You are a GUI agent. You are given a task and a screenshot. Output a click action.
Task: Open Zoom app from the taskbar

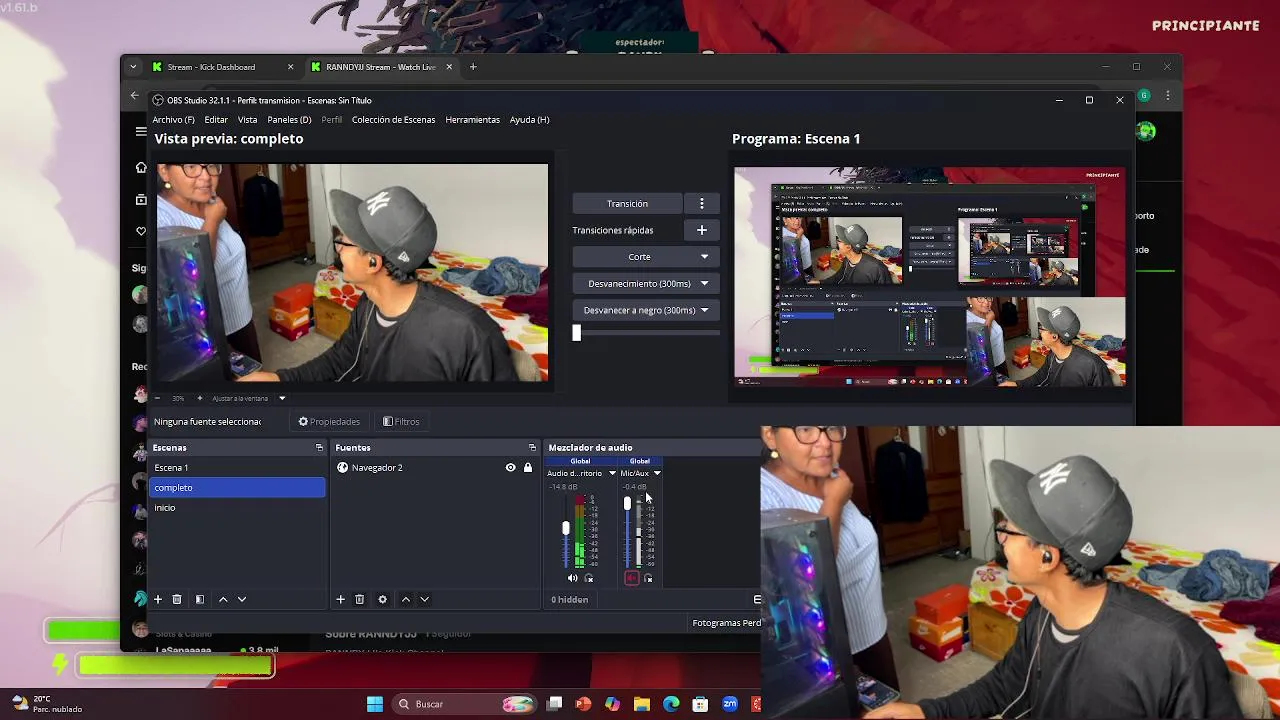730,704
